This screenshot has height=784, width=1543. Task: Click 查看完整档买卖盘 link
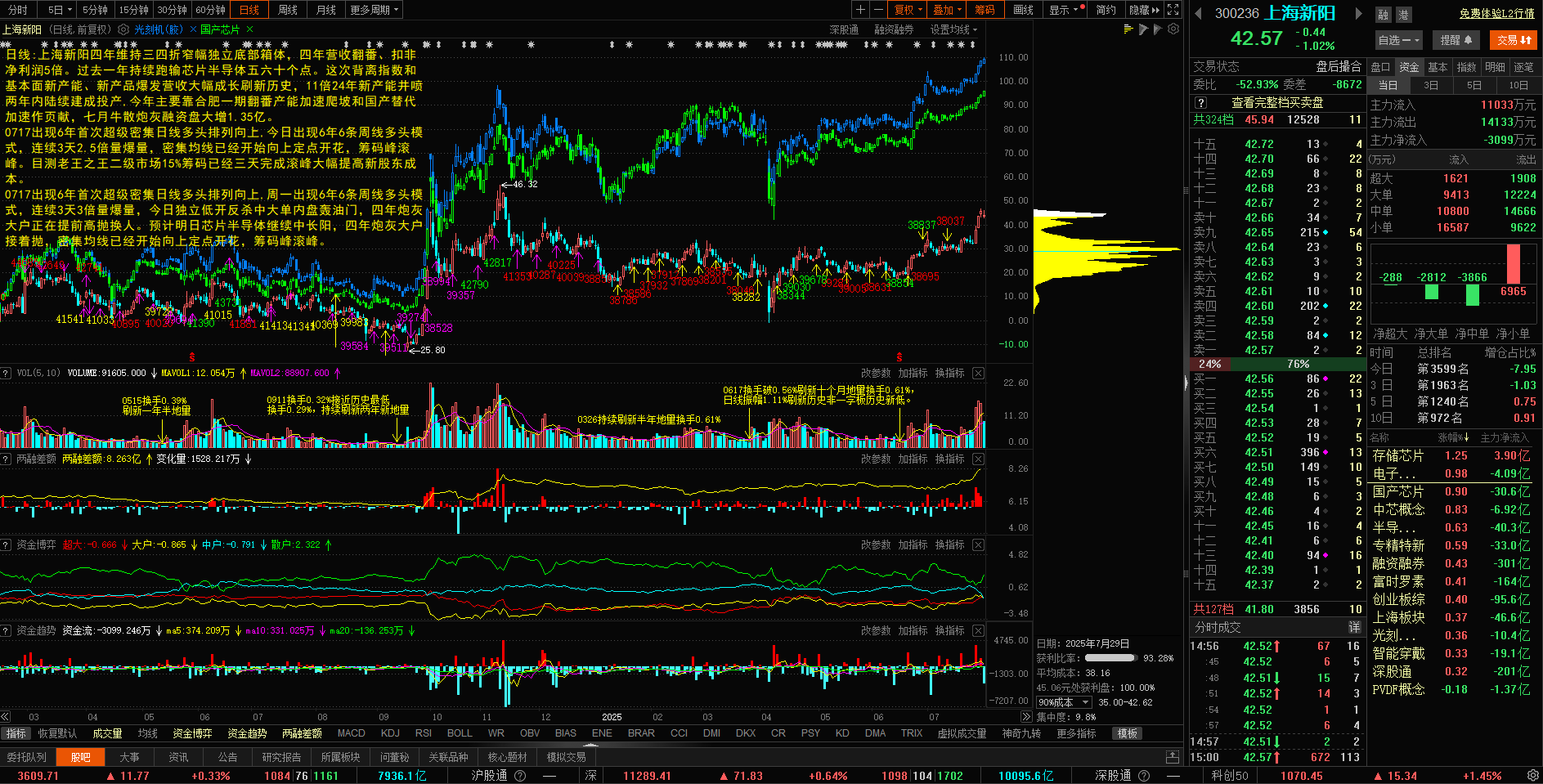tap(1277, 103)
